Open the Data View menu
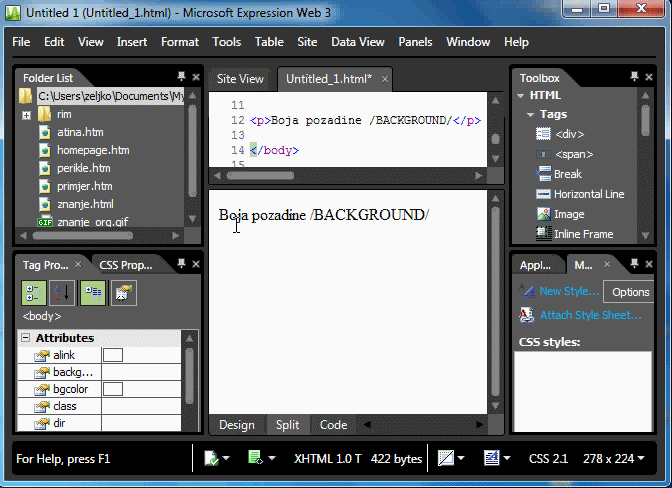 click(x=357, y=42)
